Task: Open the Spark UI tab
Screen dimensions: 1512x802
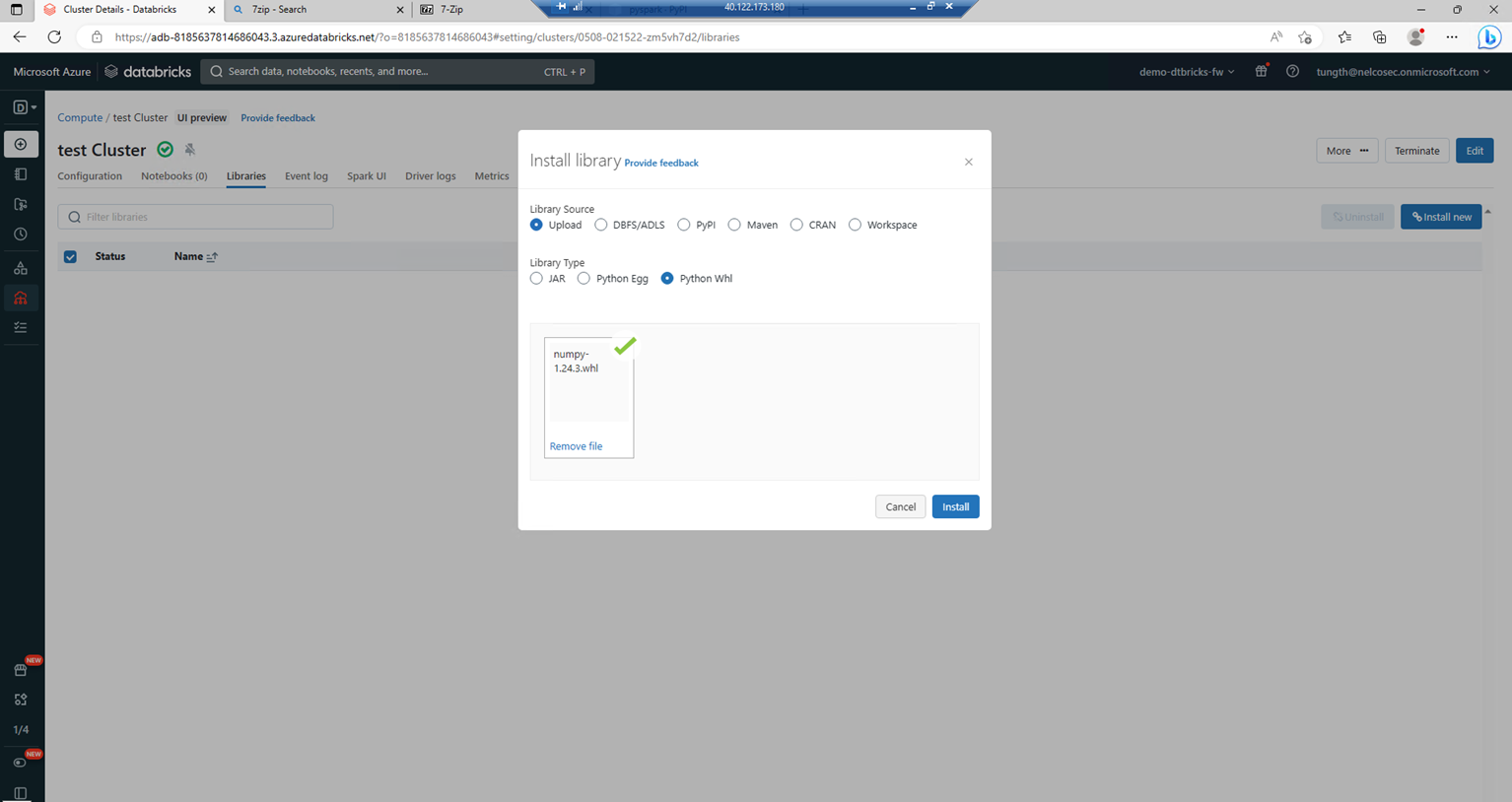Action: click(x=367, y=176)
